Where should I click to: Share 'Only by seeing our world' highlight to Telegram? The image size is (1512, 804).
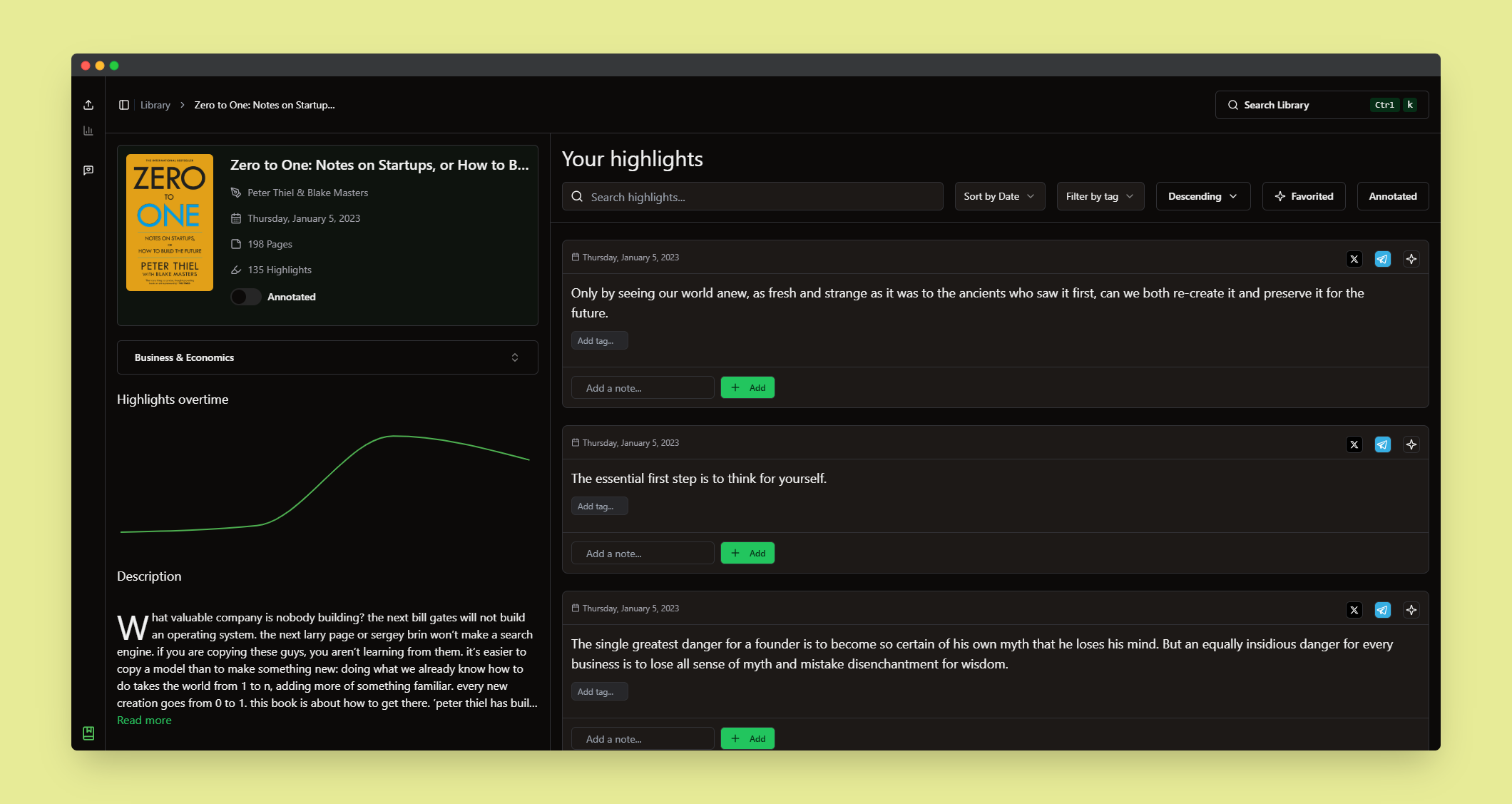1383,259
